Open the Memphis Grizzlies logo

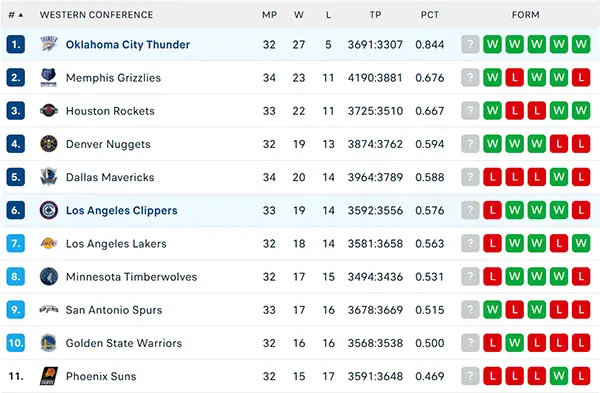[x=49, y=78]
